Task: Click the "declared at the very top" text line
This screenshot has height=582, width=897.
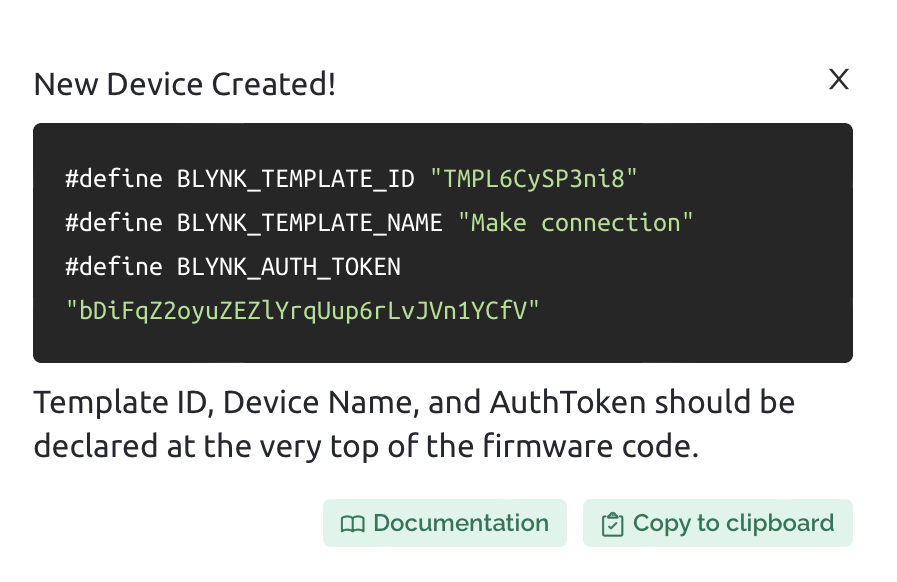Action: click(x=365, y=446)
